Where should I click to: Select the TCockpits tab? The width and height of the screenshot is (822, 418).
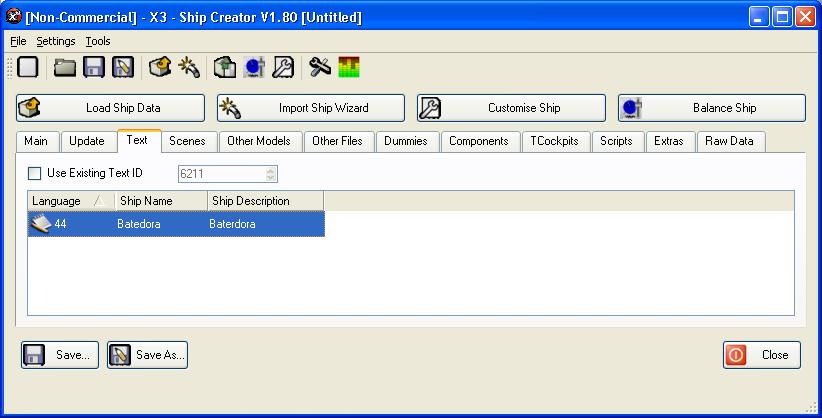point(554,141)
